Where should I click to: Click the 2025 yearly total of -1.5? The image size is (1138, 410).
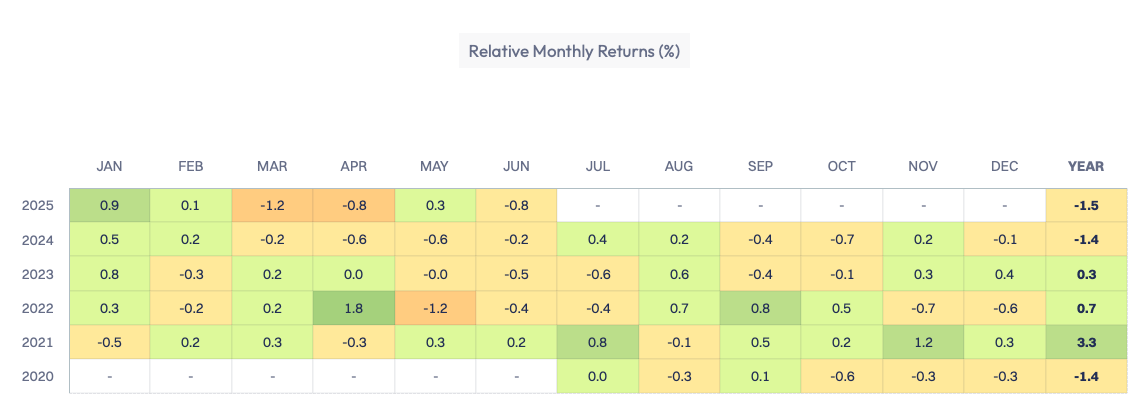pyautogui.click(x=1086, y=206)
